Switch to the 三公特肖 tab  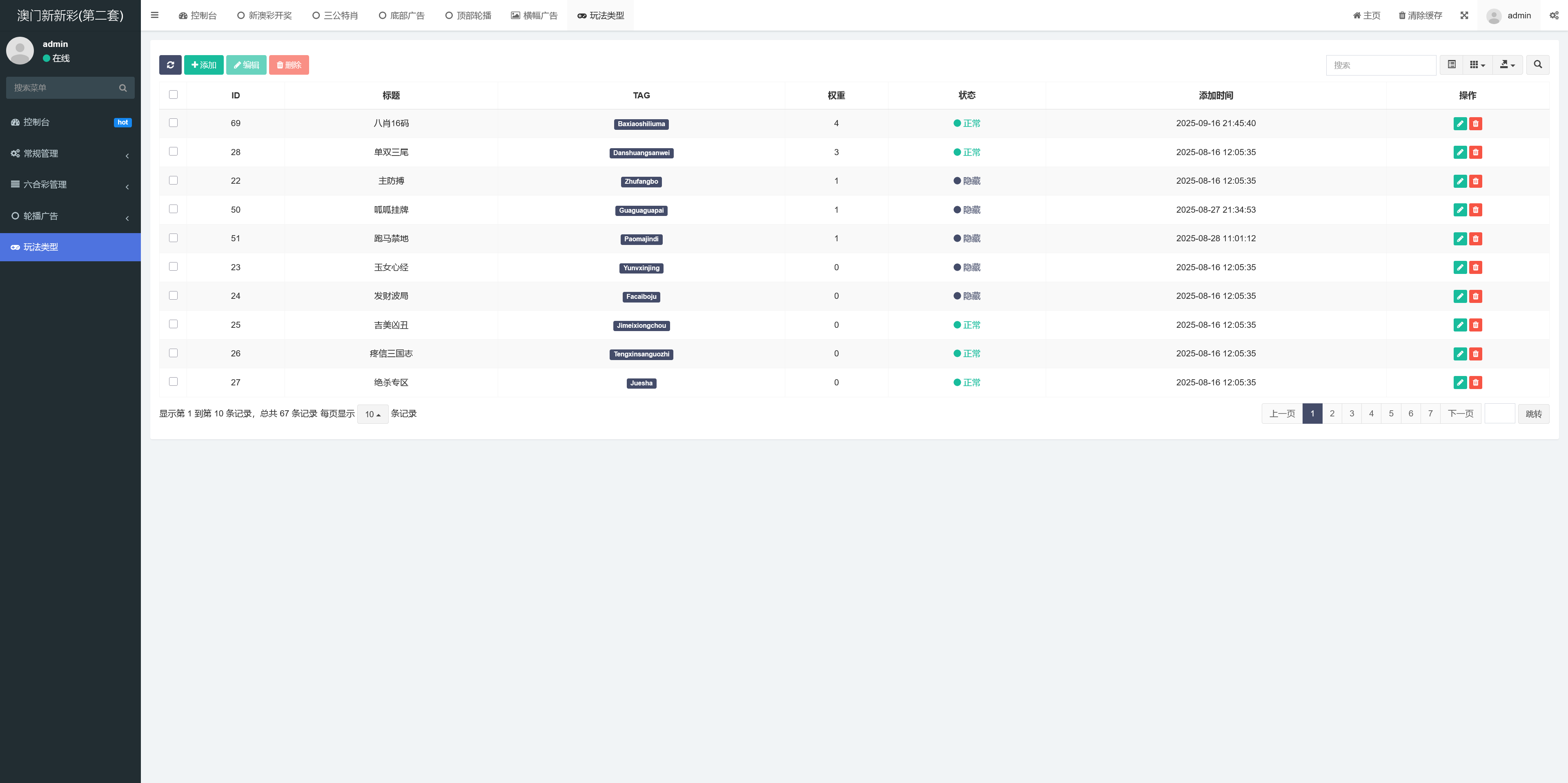coord(335,15)
